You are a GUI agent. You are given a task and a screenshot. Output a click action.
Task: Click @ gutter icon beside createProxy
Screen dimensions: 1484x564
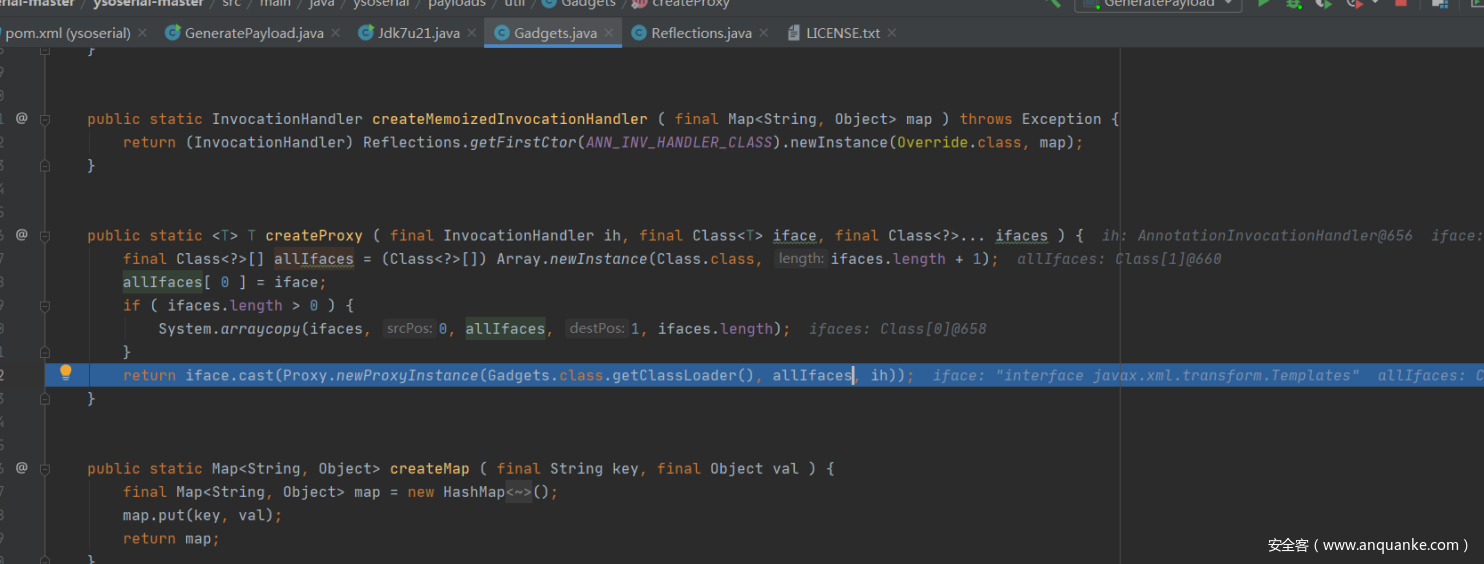[21, 235]
